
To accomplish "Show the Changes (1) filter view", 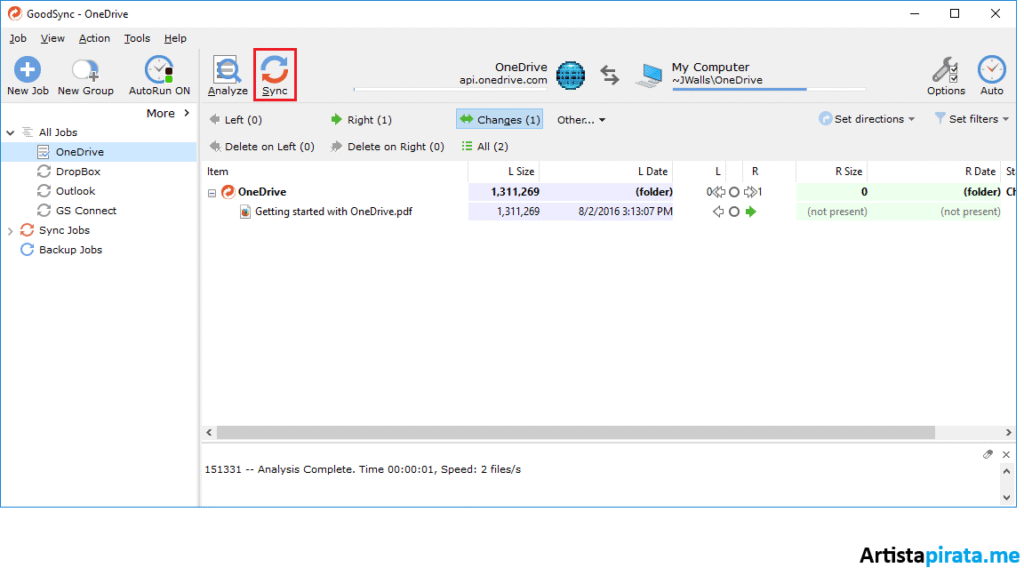I will click(x=499, y=120).
